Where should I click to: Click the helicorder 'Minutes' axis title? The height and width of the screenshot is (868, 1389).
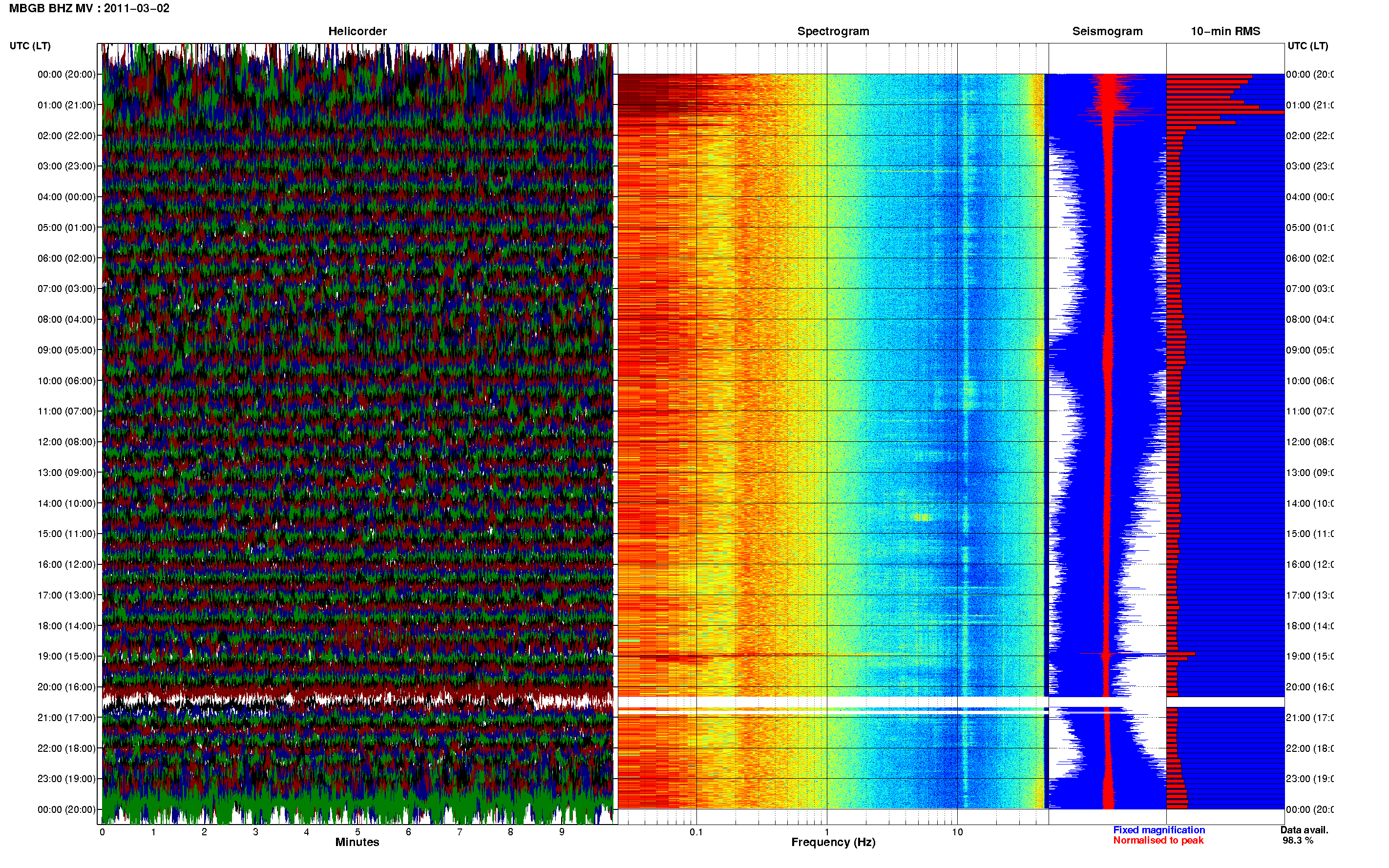(357, 842)
